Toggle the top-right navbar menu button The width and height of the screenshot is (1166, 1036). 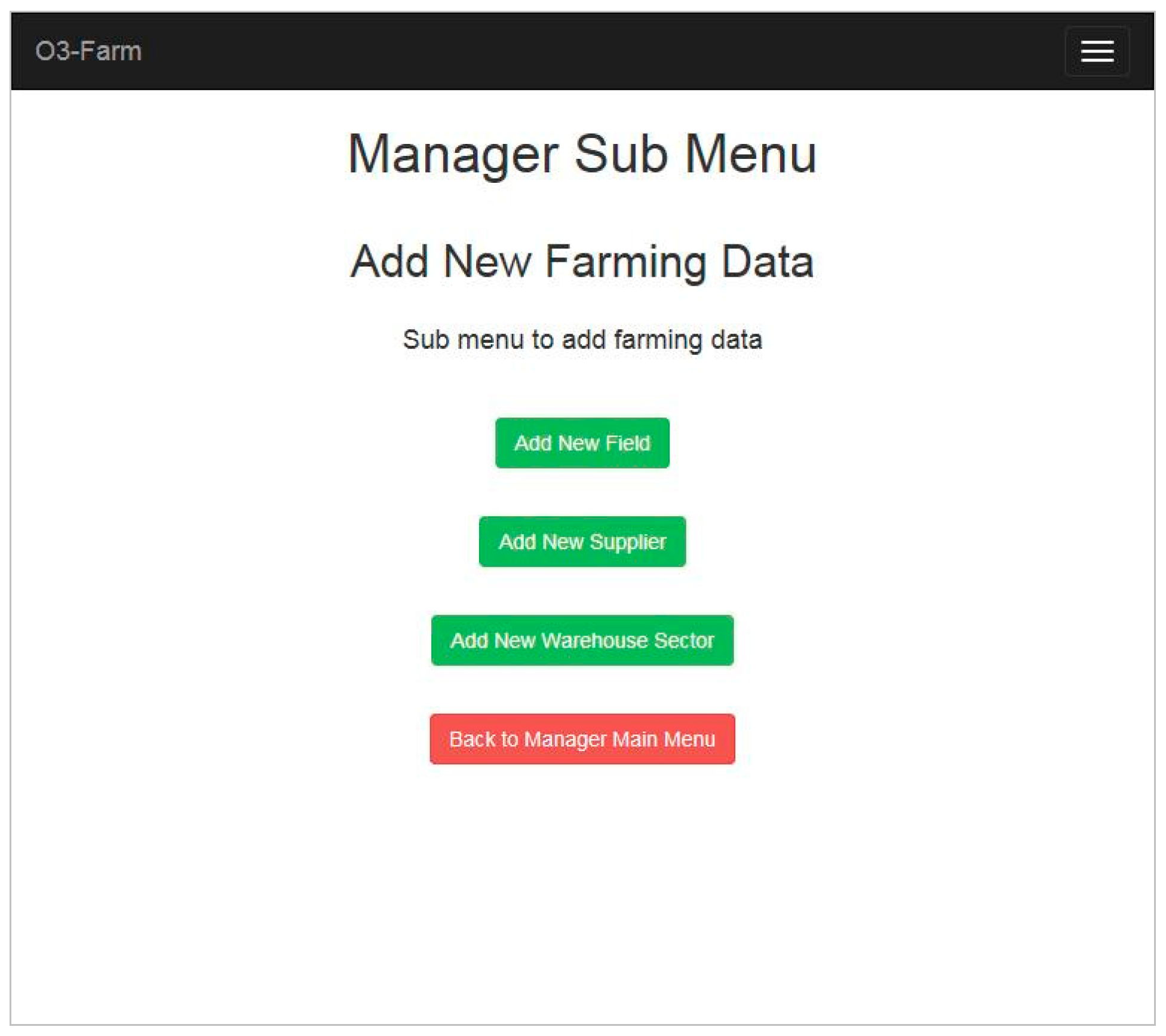tap(1097, 51)
